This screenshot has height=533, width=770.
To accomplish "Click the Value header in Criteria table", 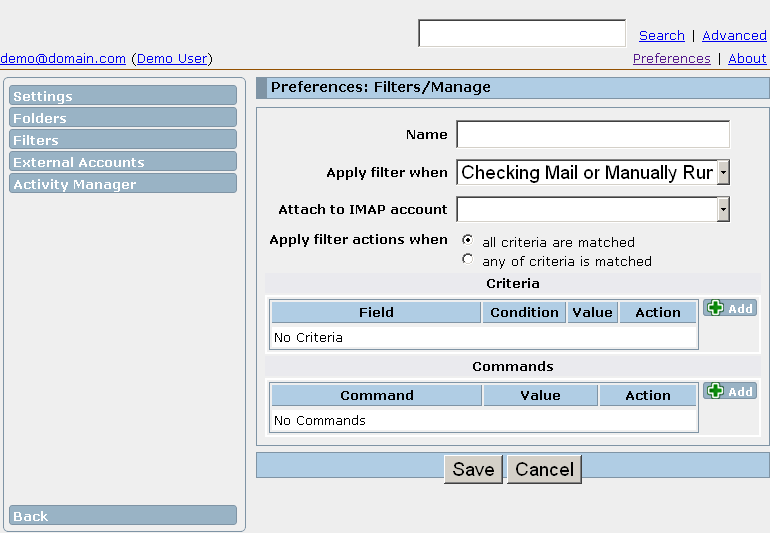I will (592, 312).
